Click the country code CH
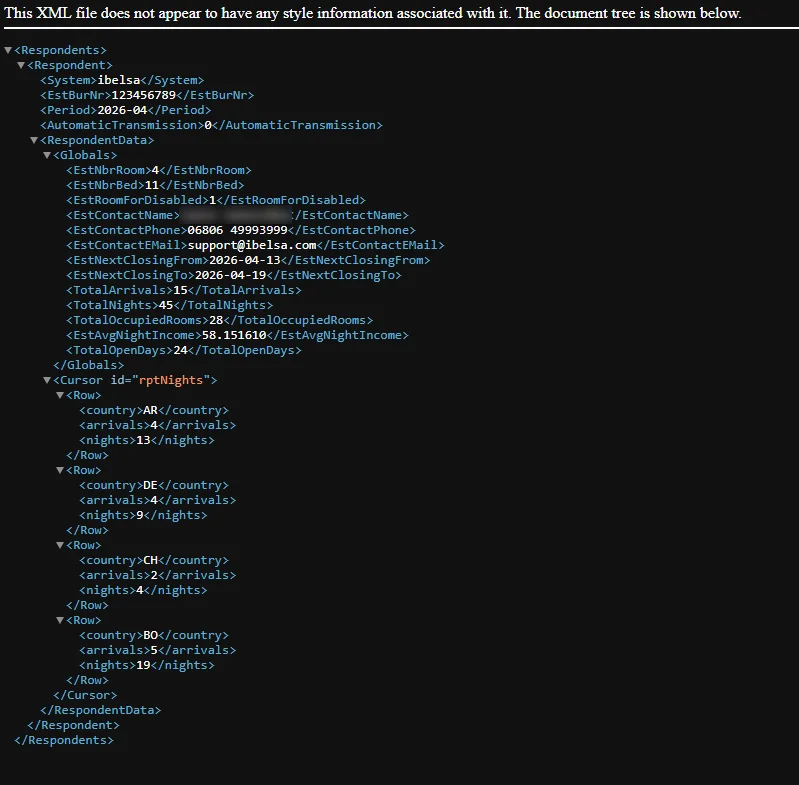The height and width of the screenshot is (785, 799). pos(150,560)
